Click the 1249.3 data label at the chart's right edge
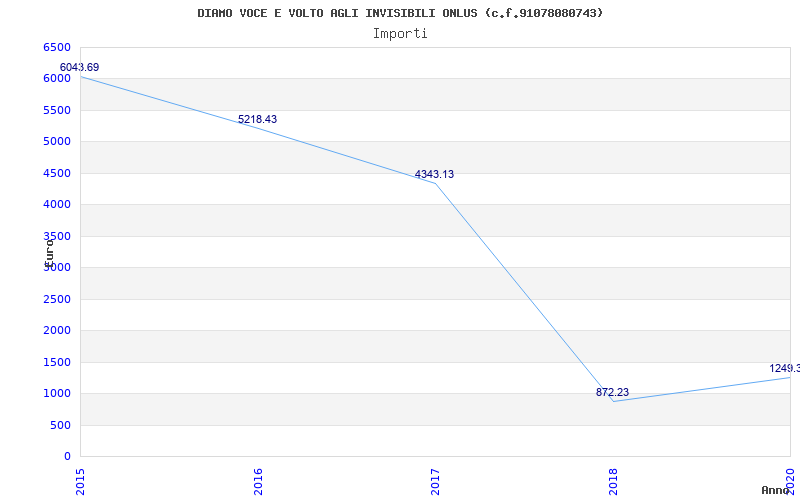 (784, 368)
